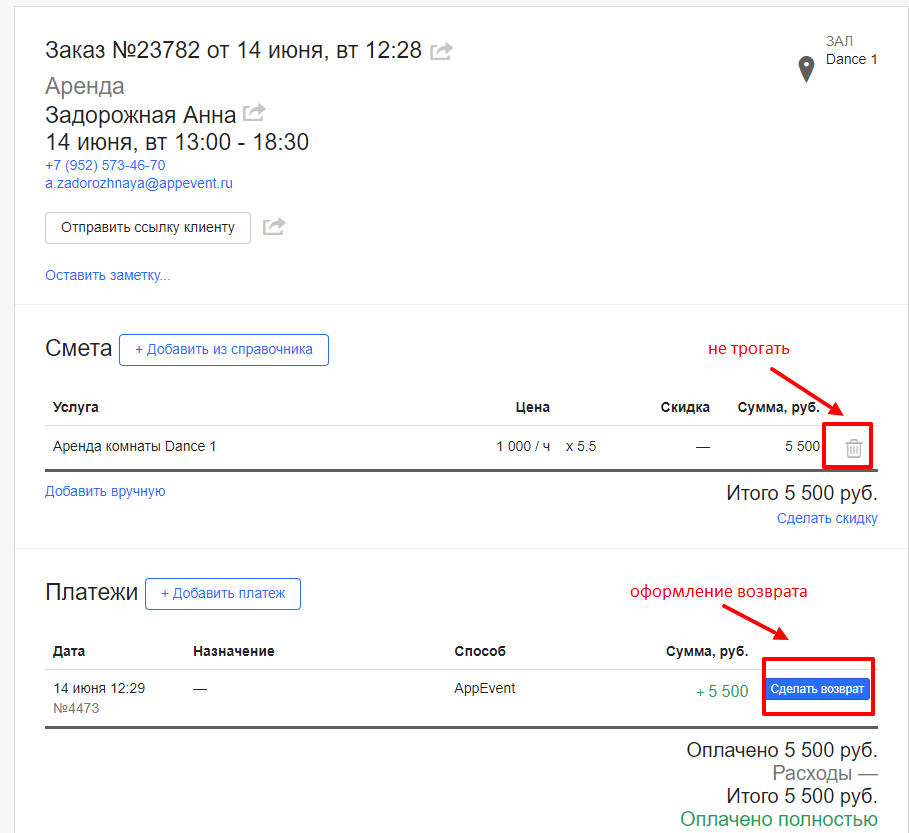The width and height of the screenshot is (909, 833).
Task: Click the location pin icon near Dance 1
Action: [806, 70]
